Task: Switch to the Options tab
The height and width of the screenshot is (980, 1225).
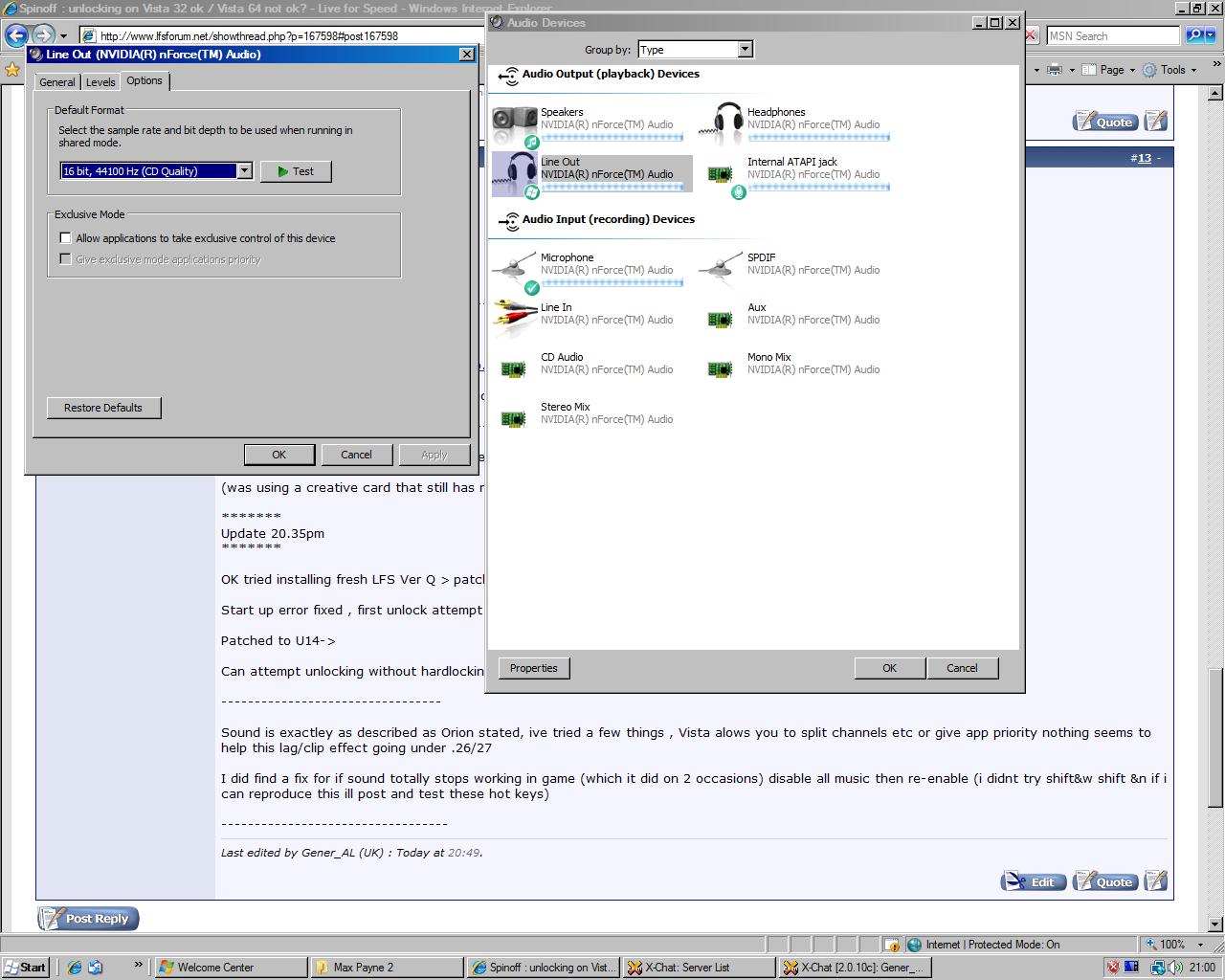Action: point(145,81)
